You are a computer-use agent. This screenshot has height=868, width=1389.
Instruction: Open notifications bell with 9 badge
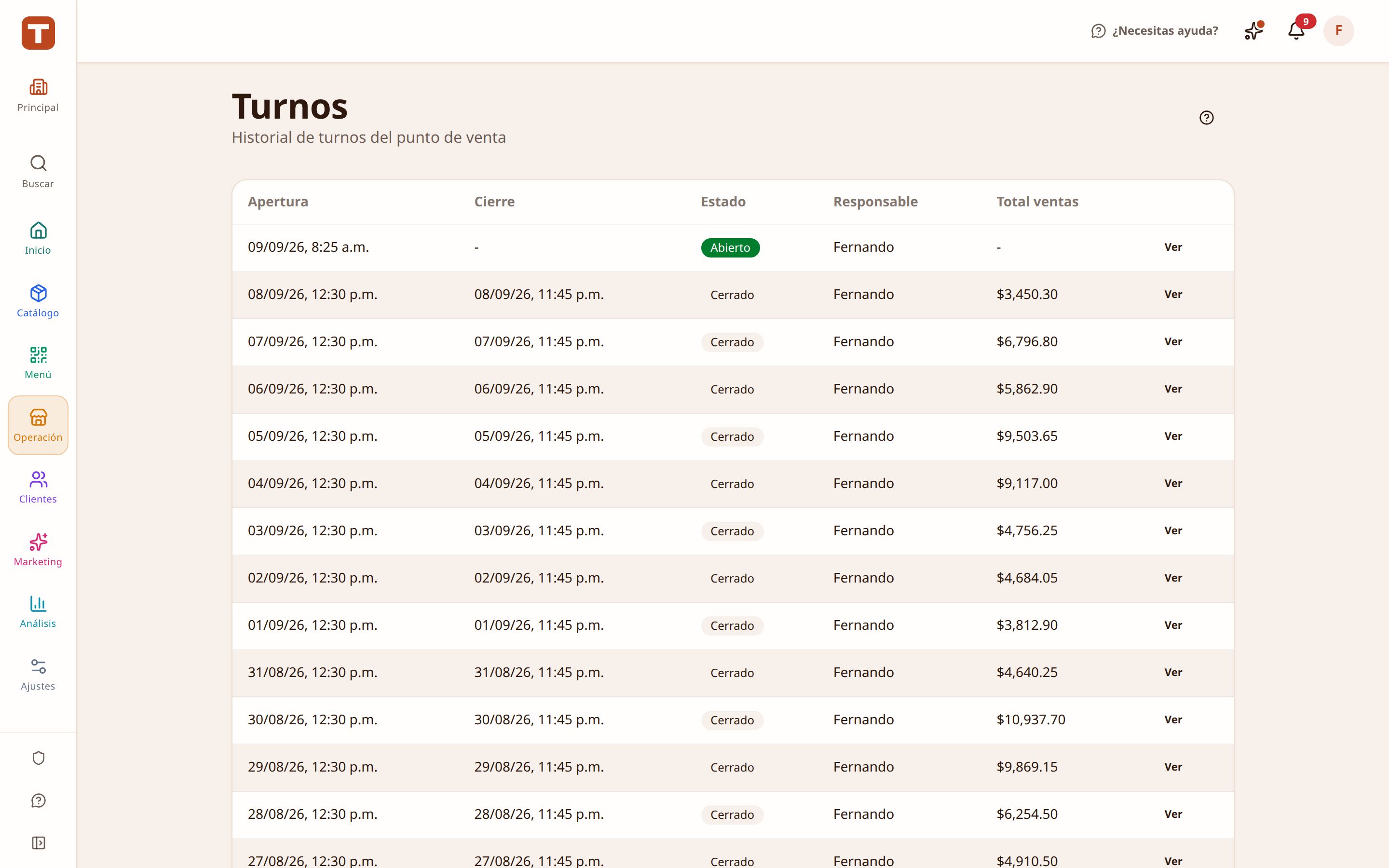[1297, 30]
